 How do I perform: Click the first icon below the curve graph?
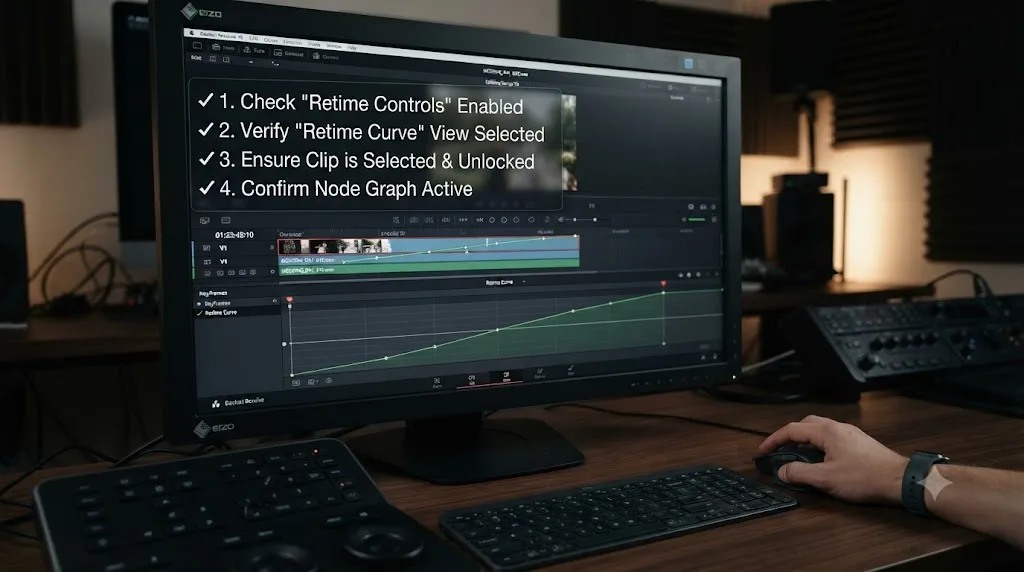296,383
